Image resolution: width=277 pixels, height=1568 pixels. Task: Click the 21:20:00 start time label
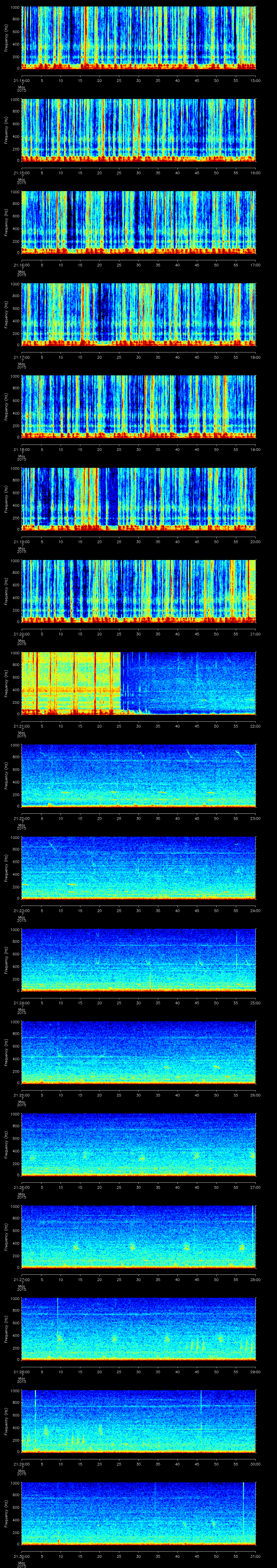21,634
